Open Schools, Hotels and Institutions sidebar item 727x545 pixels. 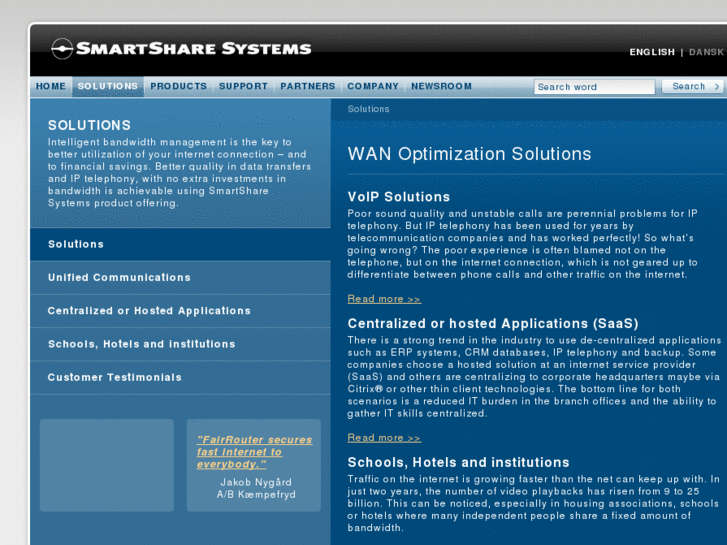[141, 344]
